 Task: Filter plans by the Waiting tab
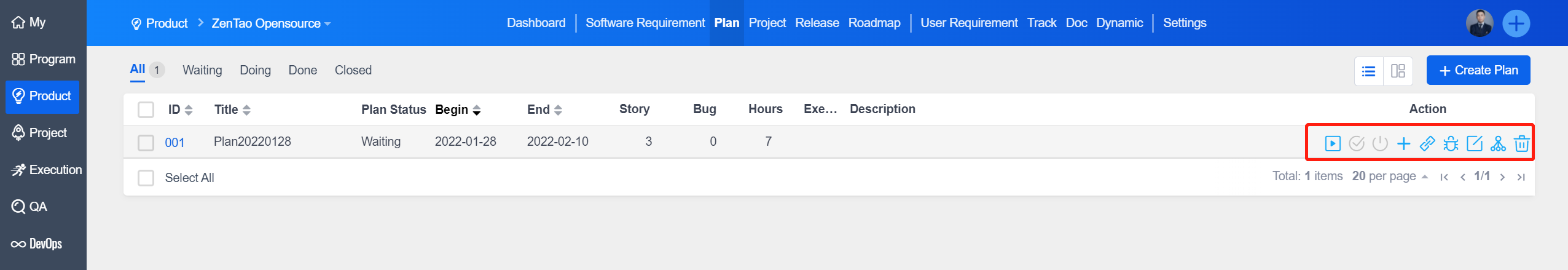(202, 70)
